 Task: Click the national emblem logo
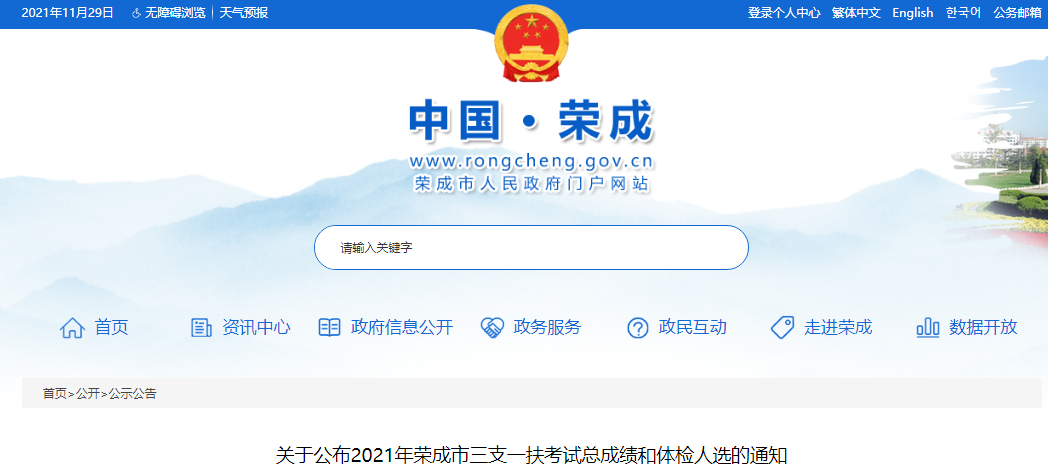coord(531,43)
